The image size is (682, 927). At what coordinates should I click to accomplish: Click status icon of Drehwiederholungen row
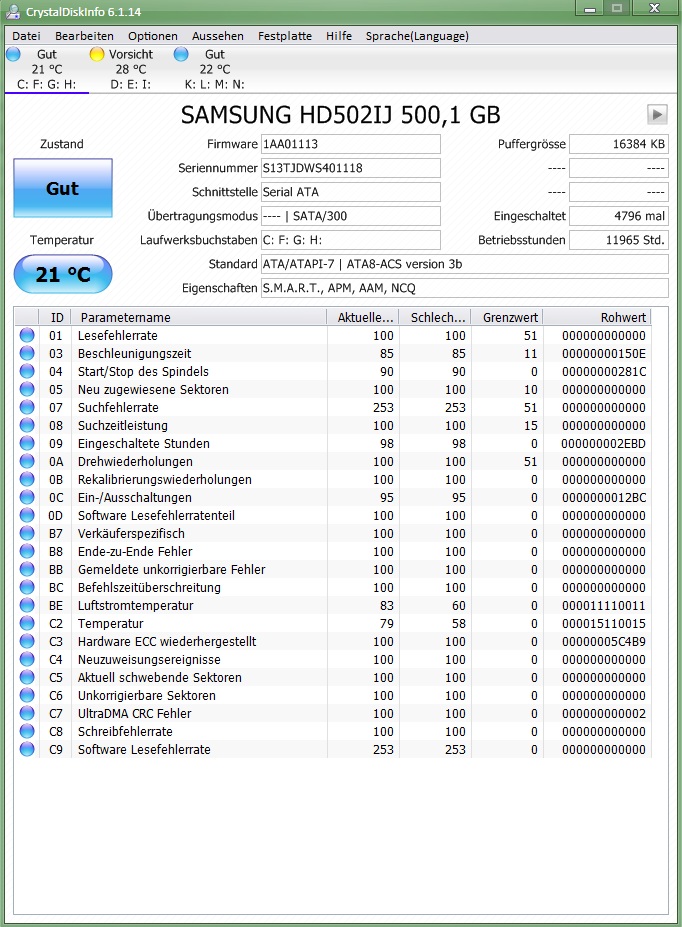click(27, 461)
